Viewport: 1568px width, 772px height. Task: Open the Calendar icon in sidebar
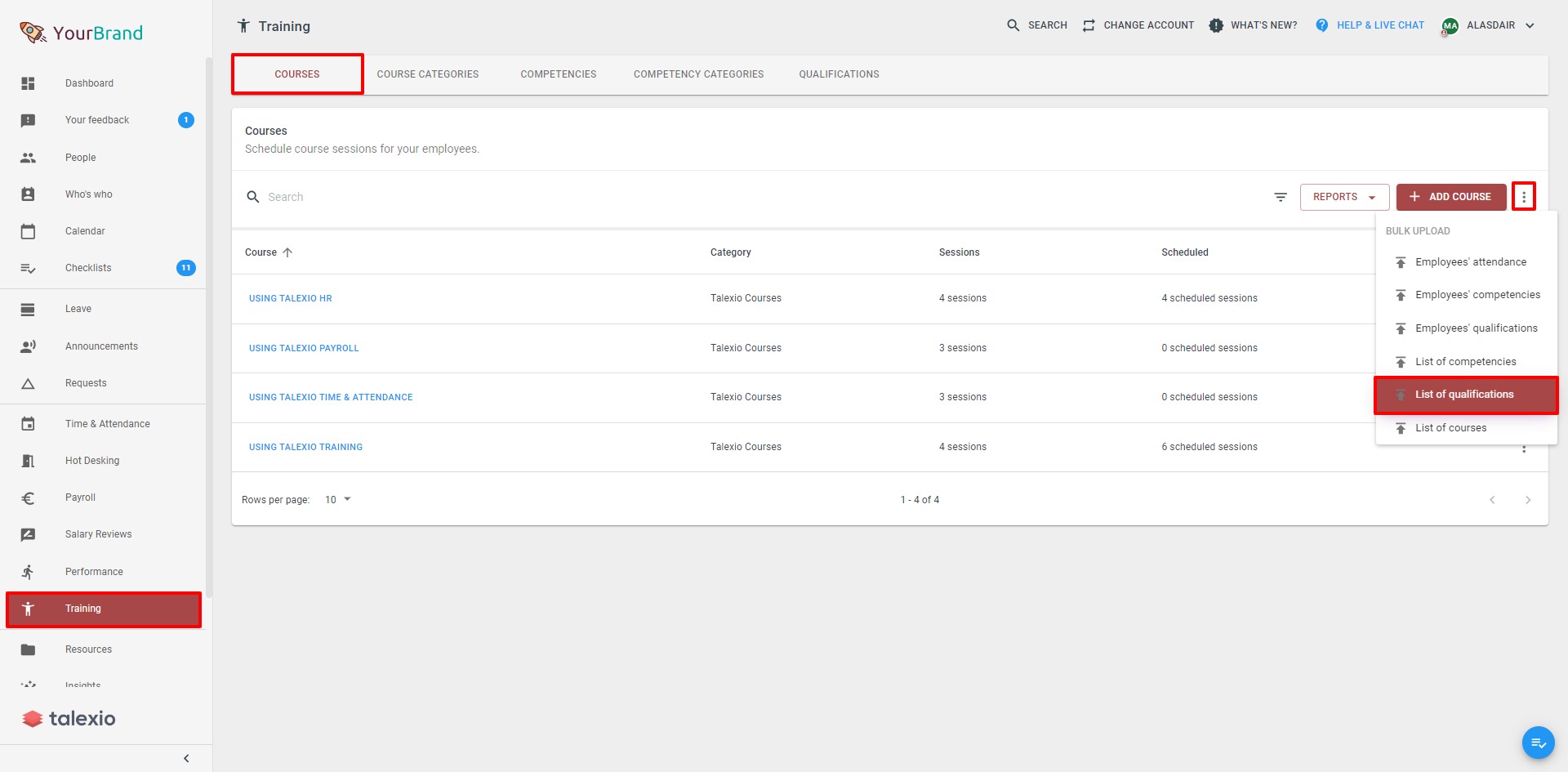click(28, 231)
